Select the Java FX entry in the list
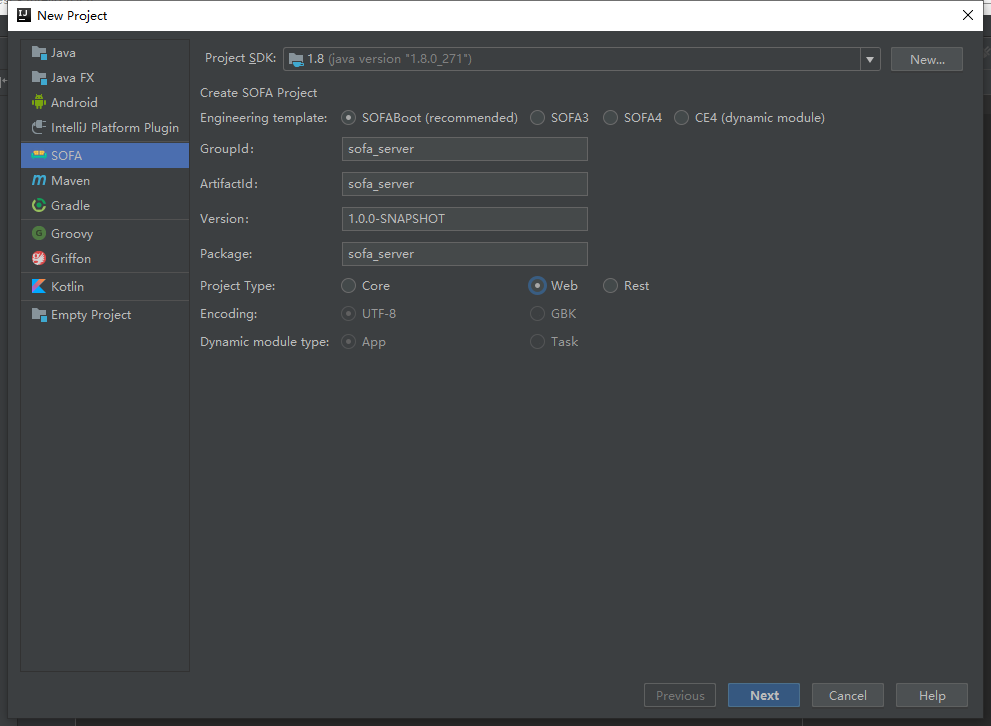 105,78
